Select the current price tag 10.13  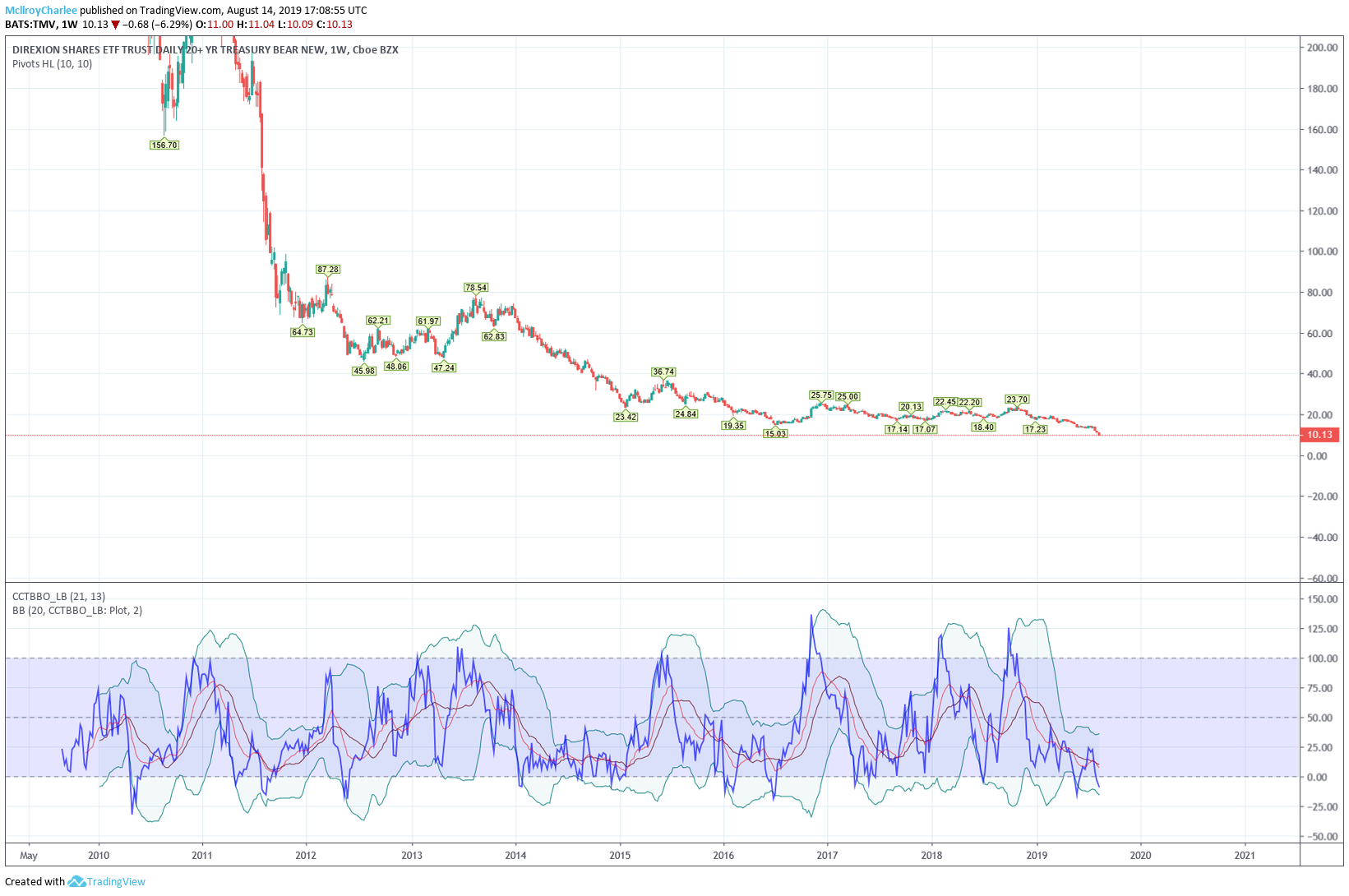click(x=1319, y=435)
